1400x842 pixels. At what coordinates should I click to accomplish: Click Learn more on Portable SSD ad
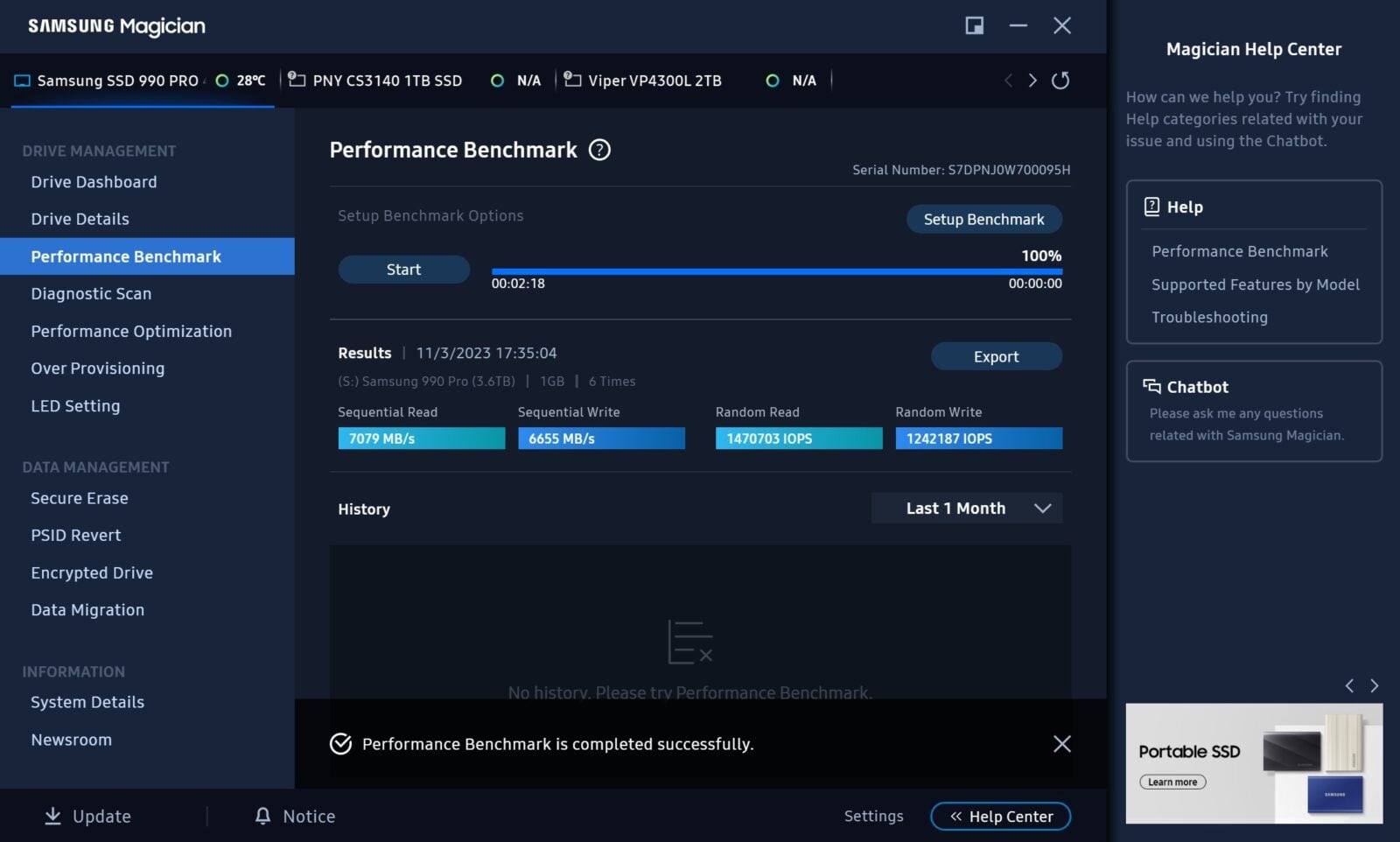tap(1172, 782)
